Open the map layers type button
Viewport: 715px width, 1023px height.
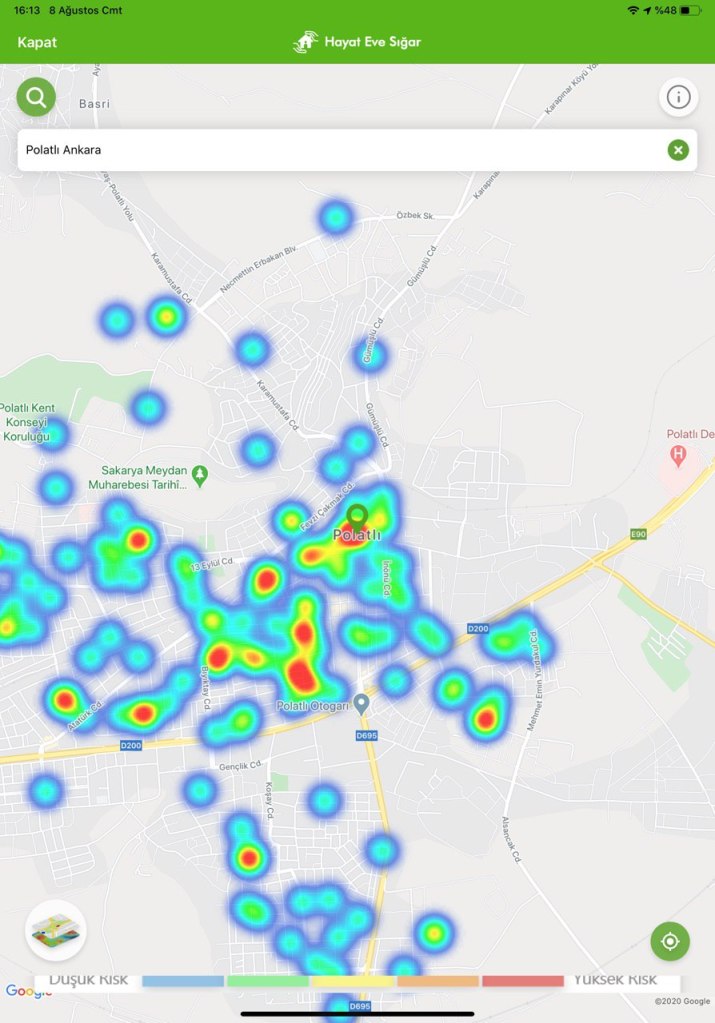(56, 930)
